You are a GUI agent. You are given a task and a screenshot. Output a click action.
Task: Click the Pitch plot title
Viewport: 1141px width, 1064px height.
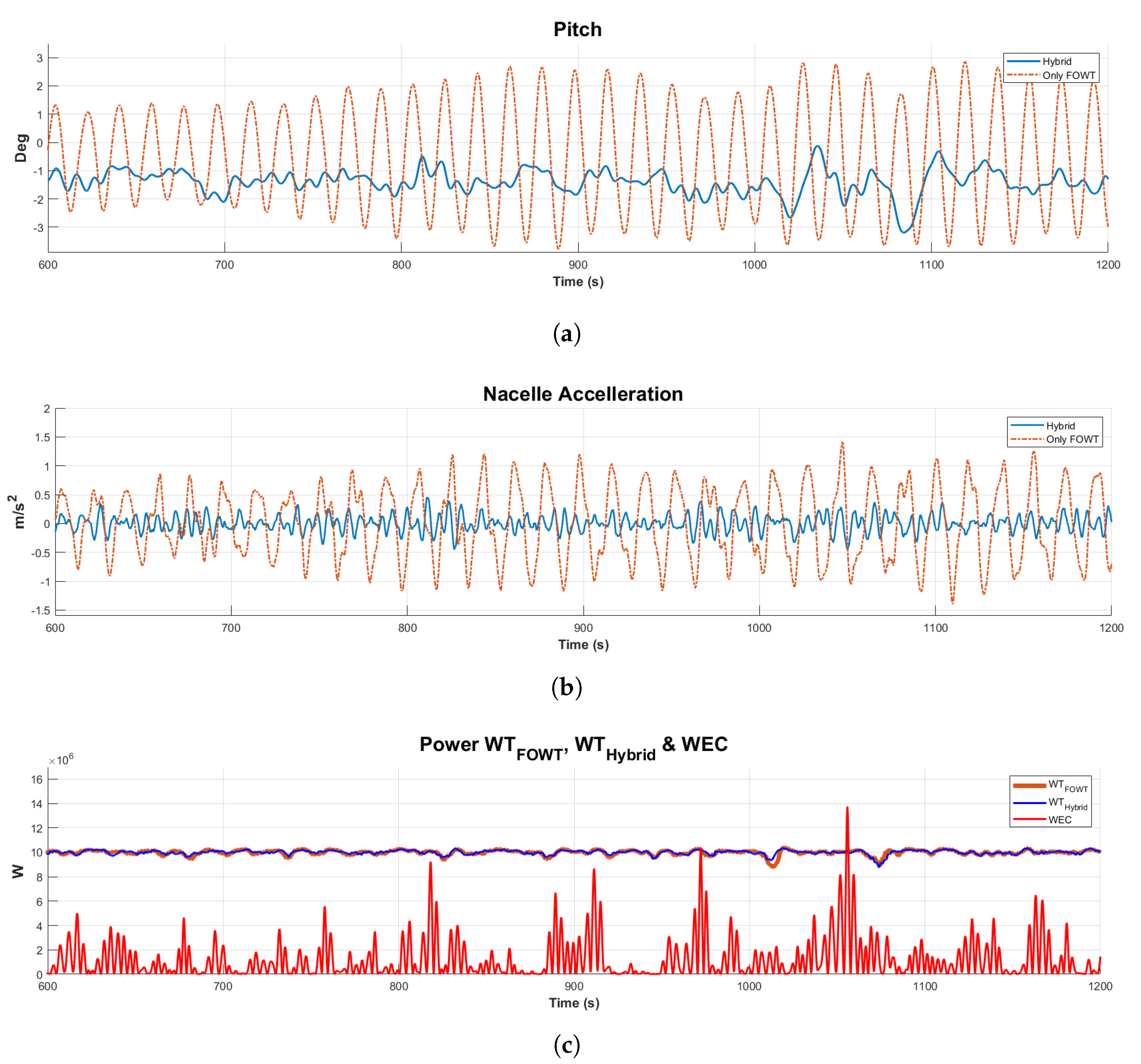(577, 29)
